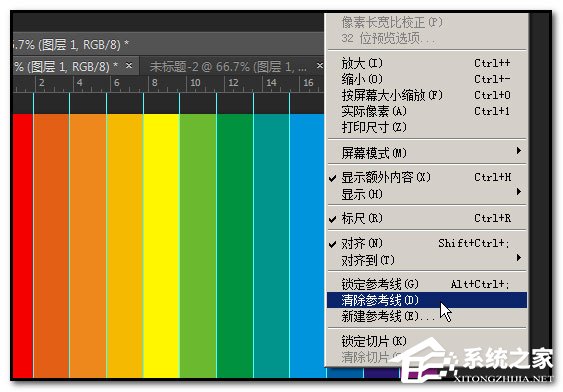Click 打印尺寸 (Z) menu item
This screenshot has width=563, height=392.
[x=427, y=127]
